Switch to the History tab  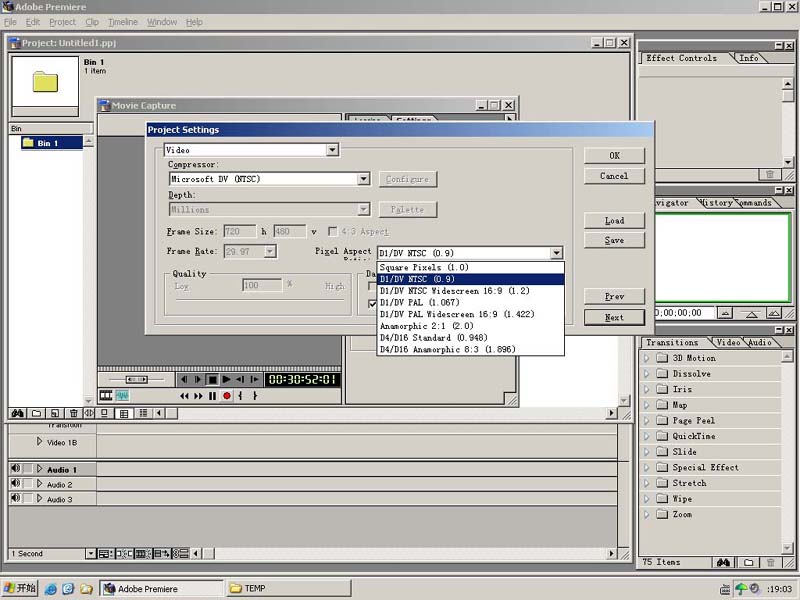pyautogui.click(x=717, y=203)
